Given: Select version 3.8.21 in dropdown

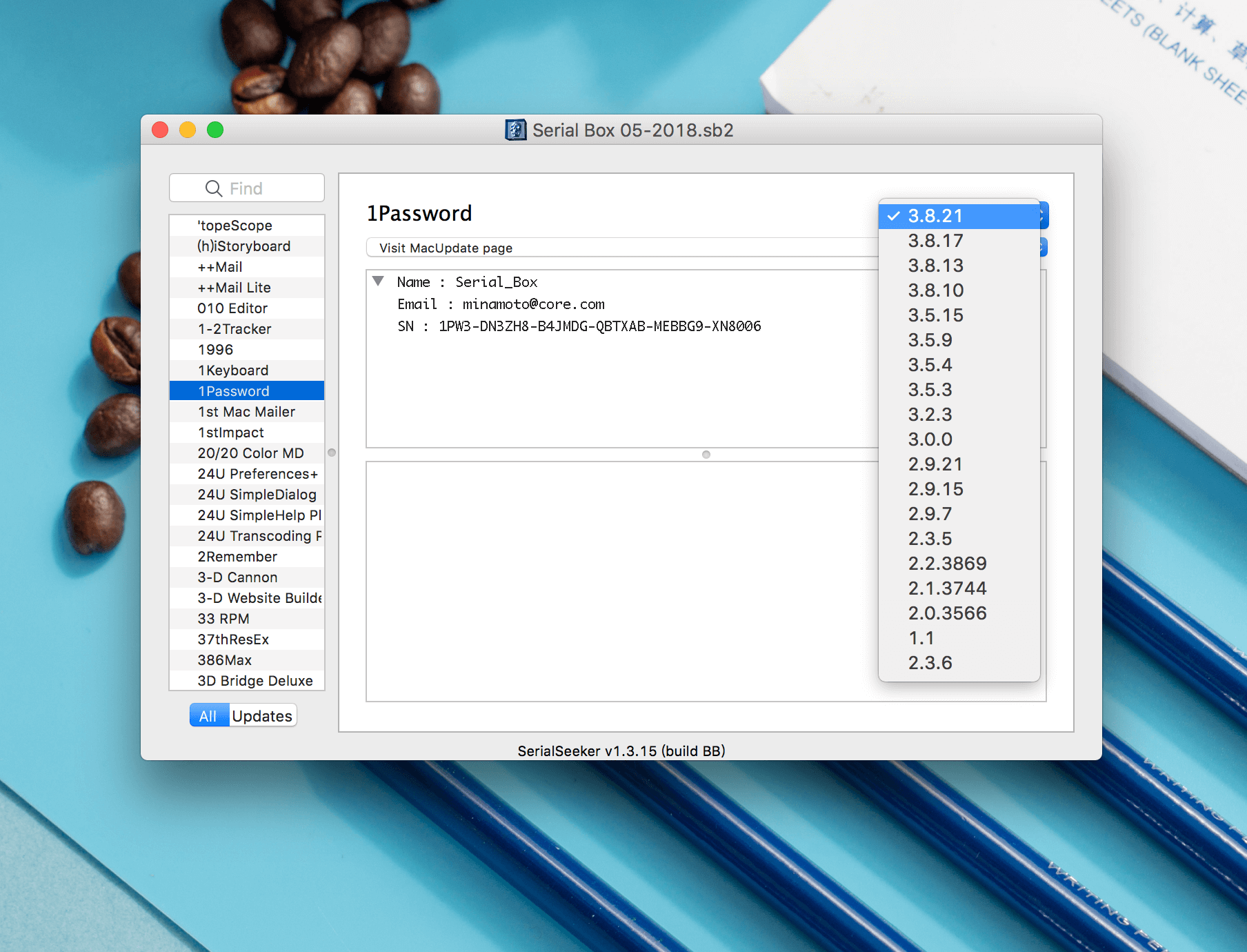Looking at the screenshot, I should pyautogui.click(x=959, y=216).
